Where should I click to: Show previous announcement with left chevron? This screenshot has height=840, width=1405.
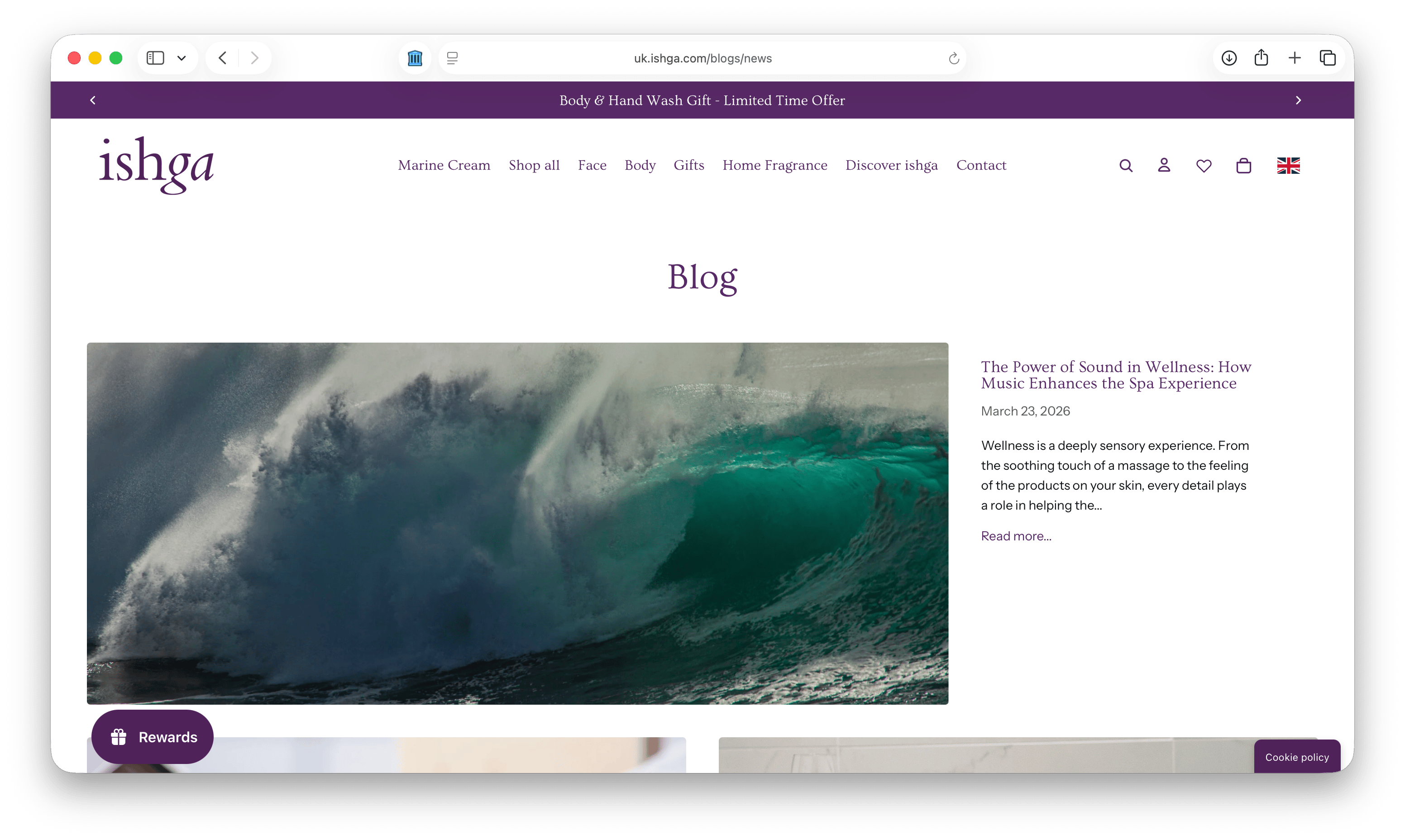point(93,100)
